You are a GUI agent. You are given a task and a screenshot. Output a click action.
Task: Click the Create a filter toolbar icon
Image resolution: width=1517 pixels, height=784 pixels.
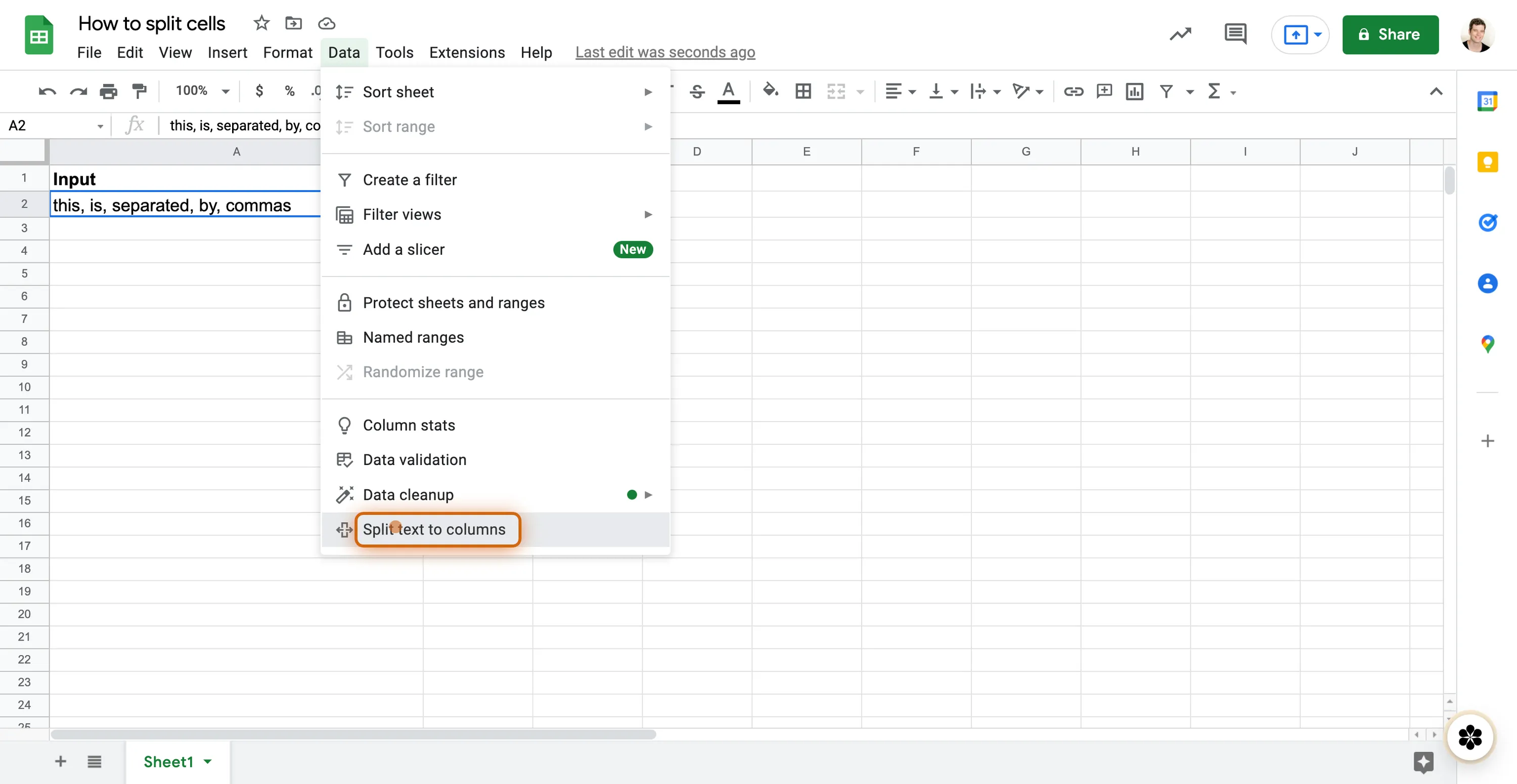[x=1166, y=91]
